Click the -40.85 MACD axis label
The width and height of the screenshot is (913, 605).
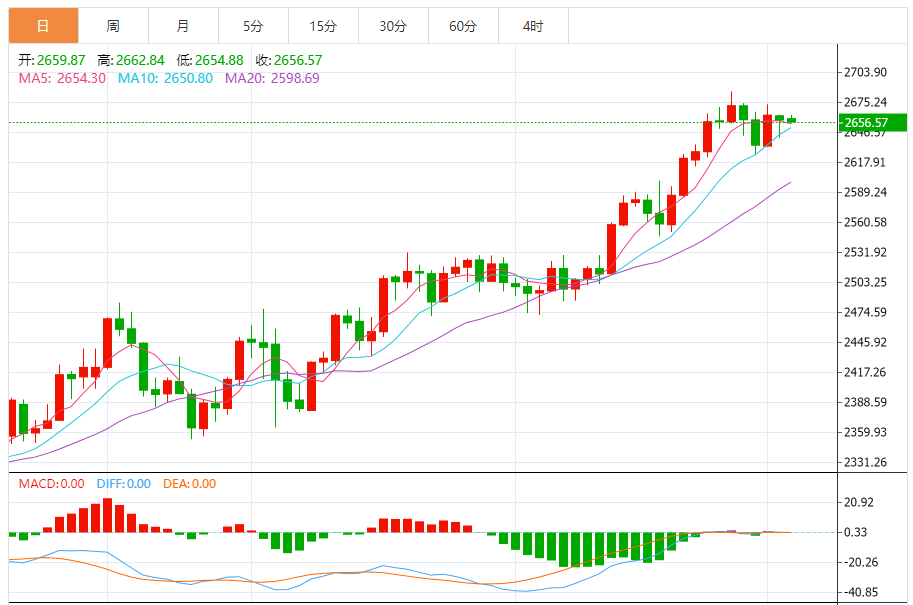pos(861,592)
